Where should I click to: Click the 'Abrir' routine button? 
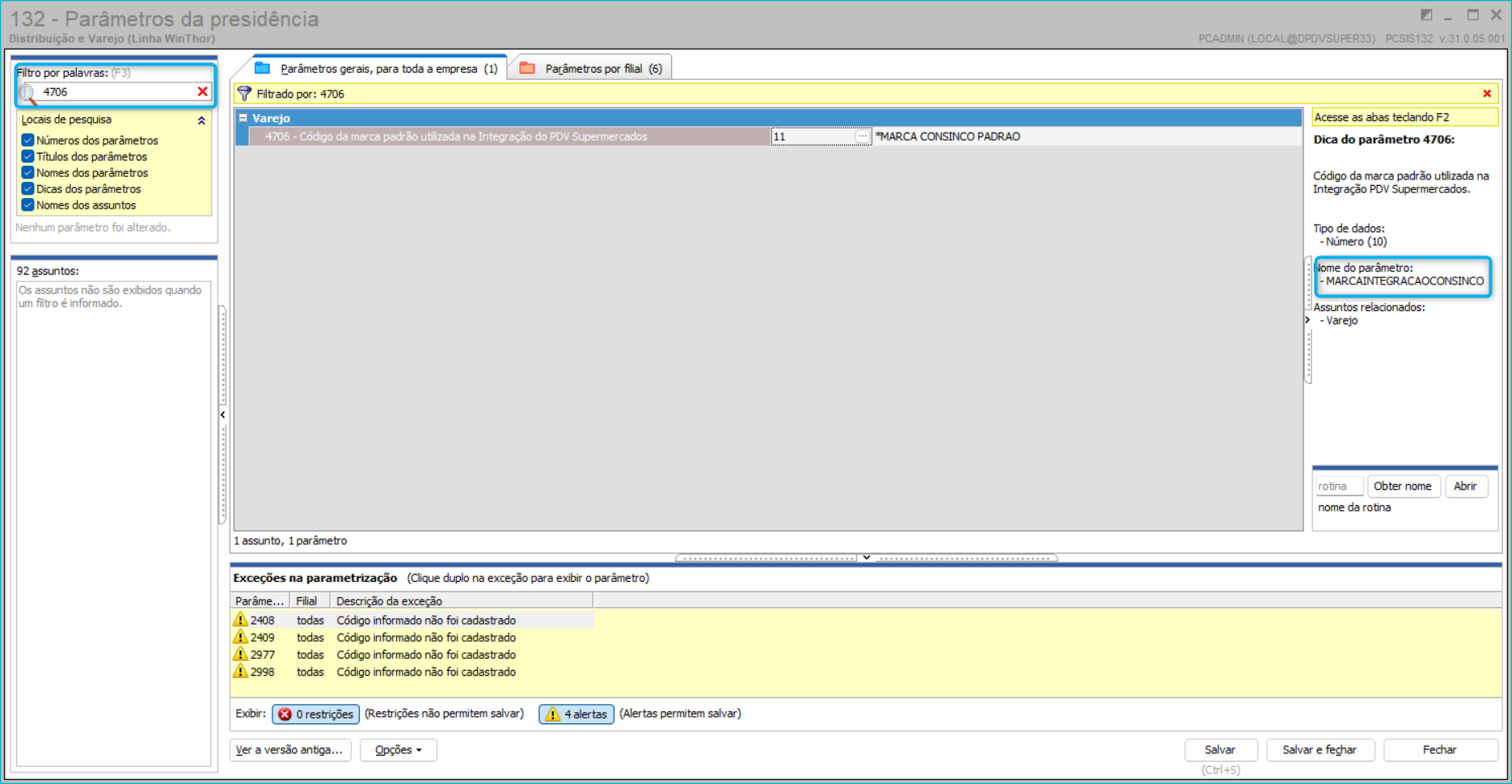(1465, 487)
